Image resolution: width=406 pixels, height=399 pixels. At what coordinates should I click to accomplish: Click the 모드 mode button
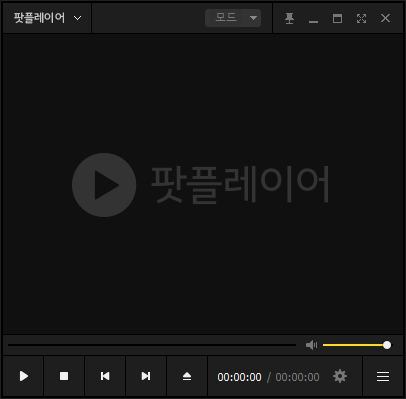point(226,18)
